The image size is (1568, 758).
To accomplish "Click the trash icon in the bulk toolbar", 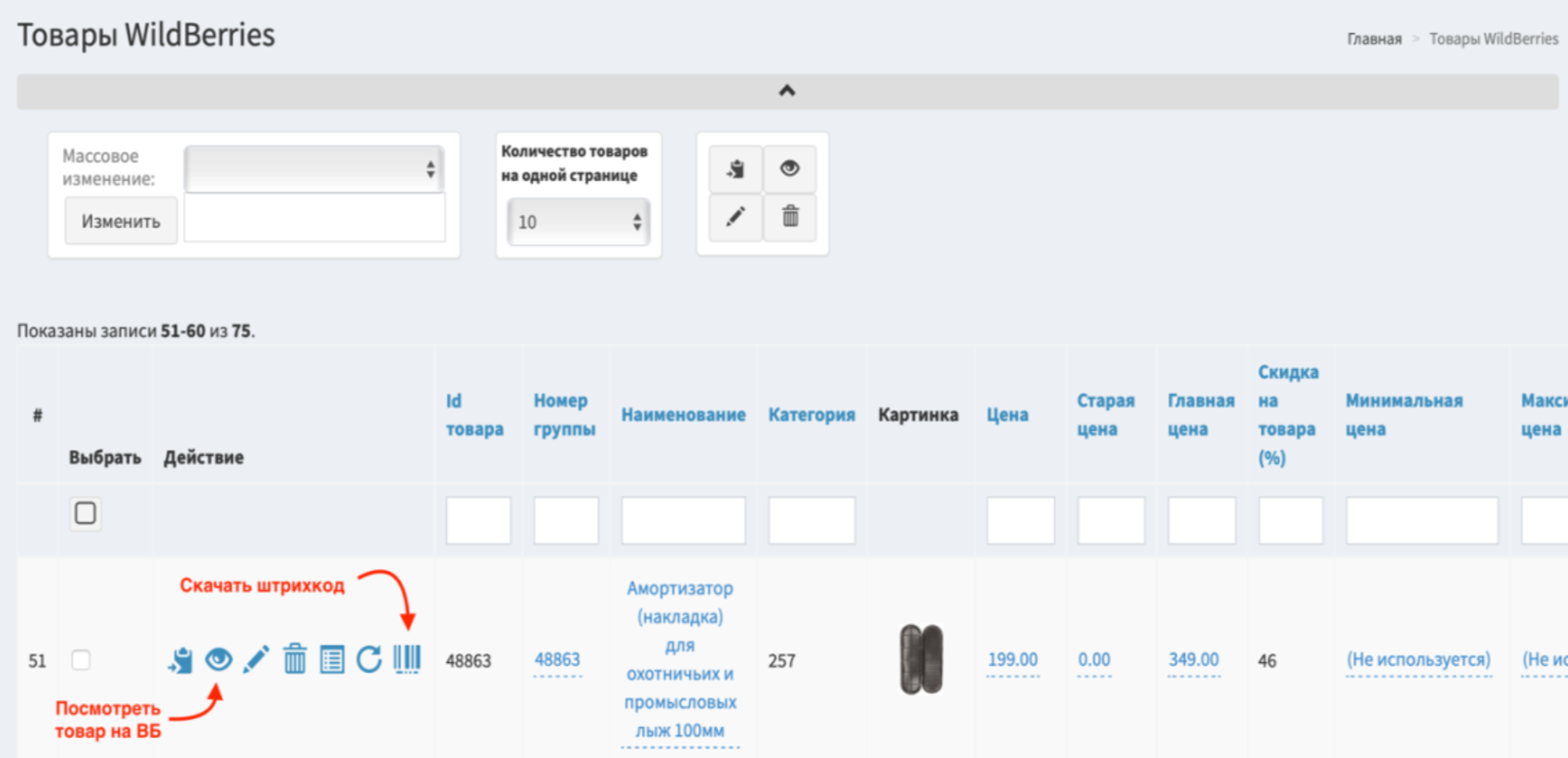I will [790, 217].
